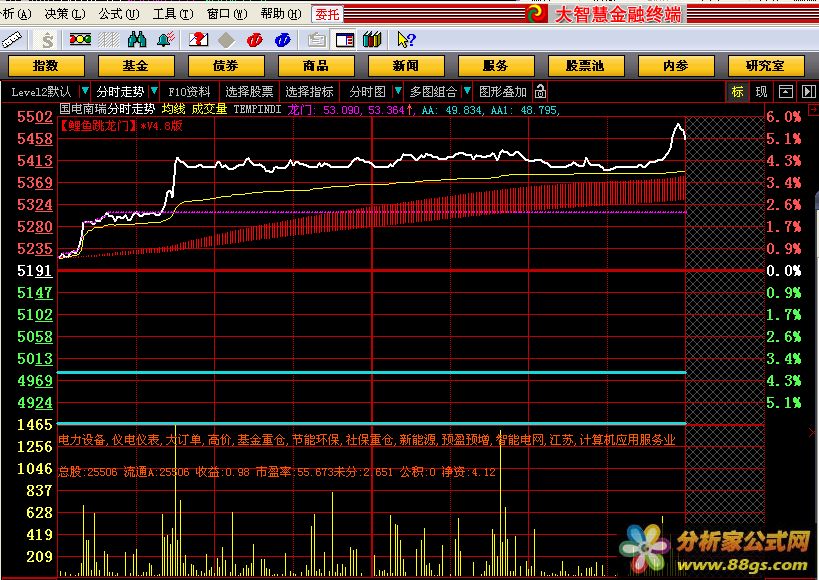Image resolution: width=819 pixels, height=580 pixels.
Task: Open the 窗口(W) menu
Action: coord(227,14)
